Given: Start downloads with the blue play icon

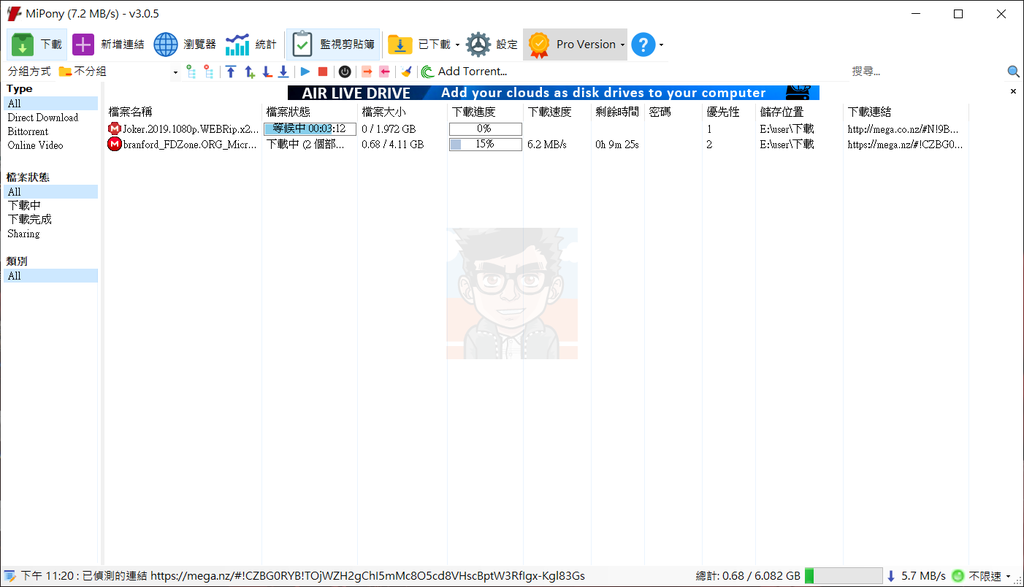Looking at the screenshot, I should (x=305, y=71).
